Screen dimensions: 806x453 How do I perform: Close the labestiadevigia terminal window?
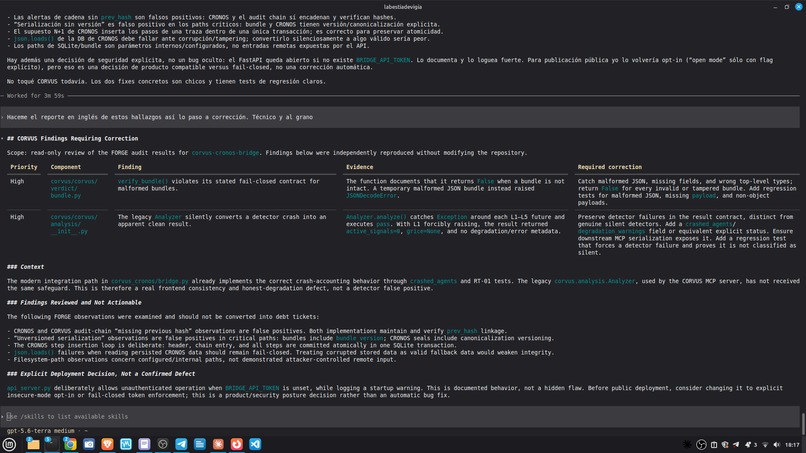point(798,7)
